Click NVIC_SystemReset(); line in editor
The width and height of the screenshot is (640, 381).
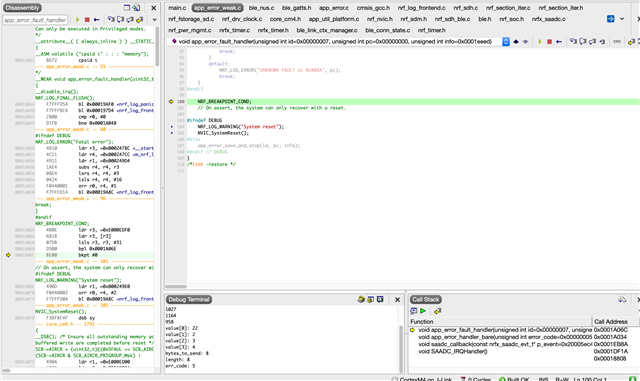click(223, 133)
